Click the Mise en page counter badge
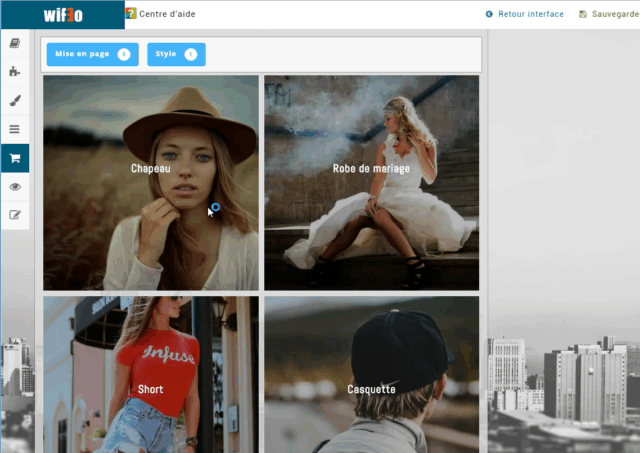Screen dimensions: 640x453 (124, 54)
